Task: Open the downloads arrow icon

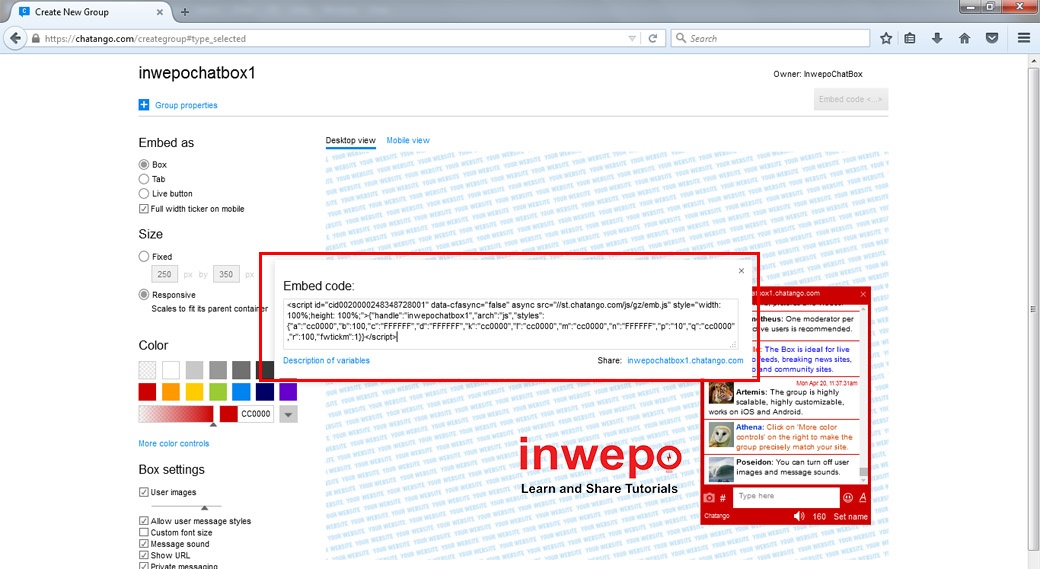Action: [937, 38]
